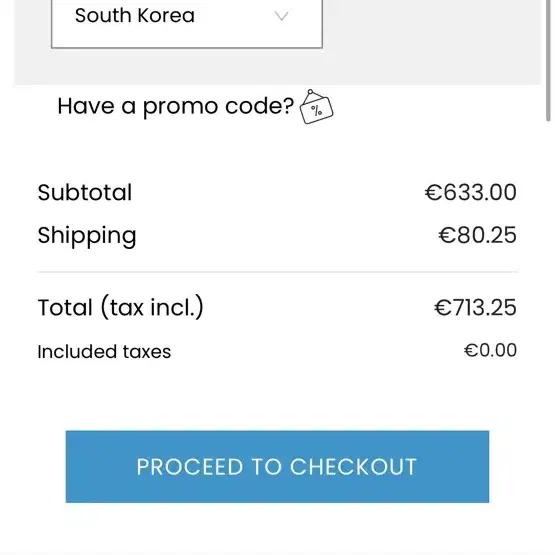Open the South Korea country dropdown
The image size is (555, 555).
tap(187, 21)
